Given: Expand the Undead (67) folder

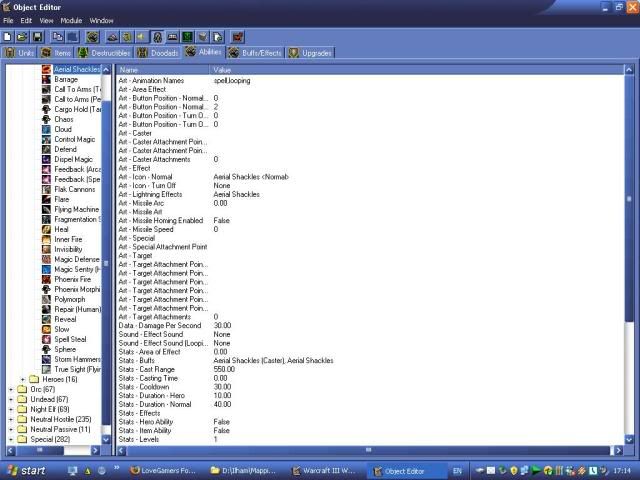Looking at the screenshot, I should click(x=11, y=399).
